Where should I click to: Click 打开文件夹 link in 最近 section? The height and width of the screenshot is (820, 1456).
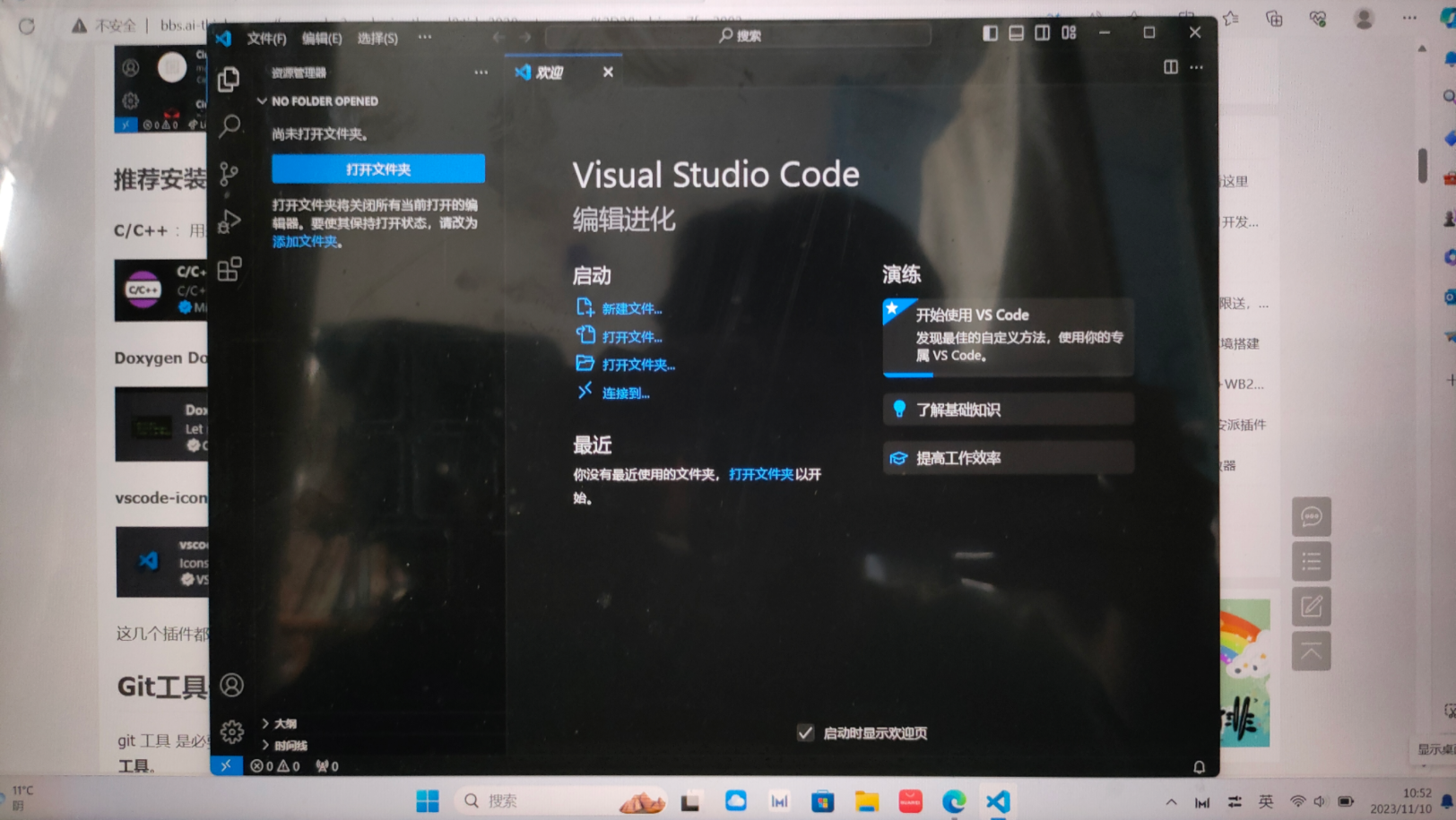(761, 474)
